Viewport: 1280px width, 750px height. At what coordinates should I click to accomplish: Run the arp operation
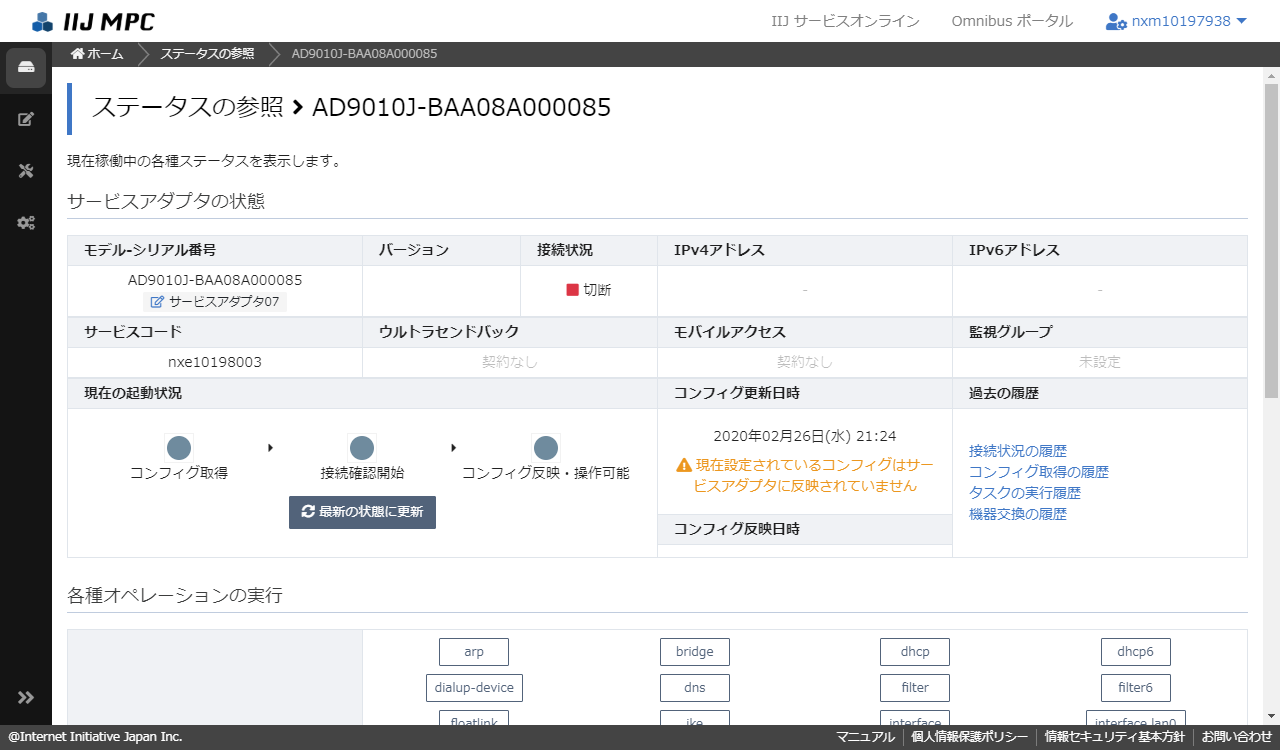[474, 652]
